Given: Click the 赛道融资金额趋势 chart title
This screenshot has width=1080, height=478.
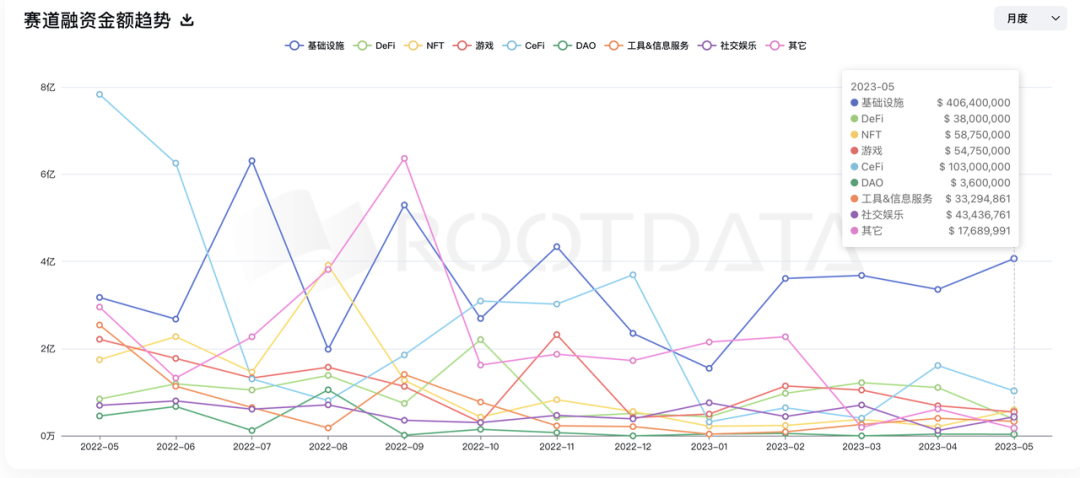Looking at the screenshot, I should [95, 20].
